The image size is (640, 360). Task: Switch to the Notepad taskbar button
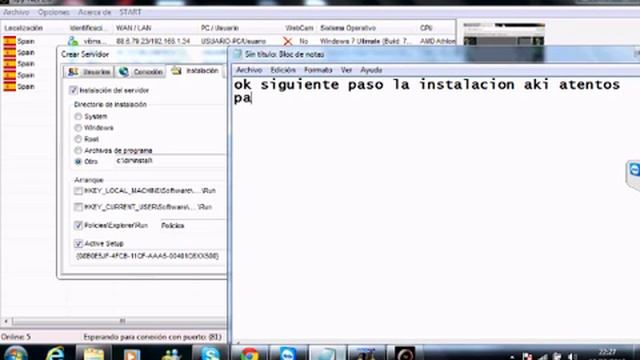pos(327,353)
